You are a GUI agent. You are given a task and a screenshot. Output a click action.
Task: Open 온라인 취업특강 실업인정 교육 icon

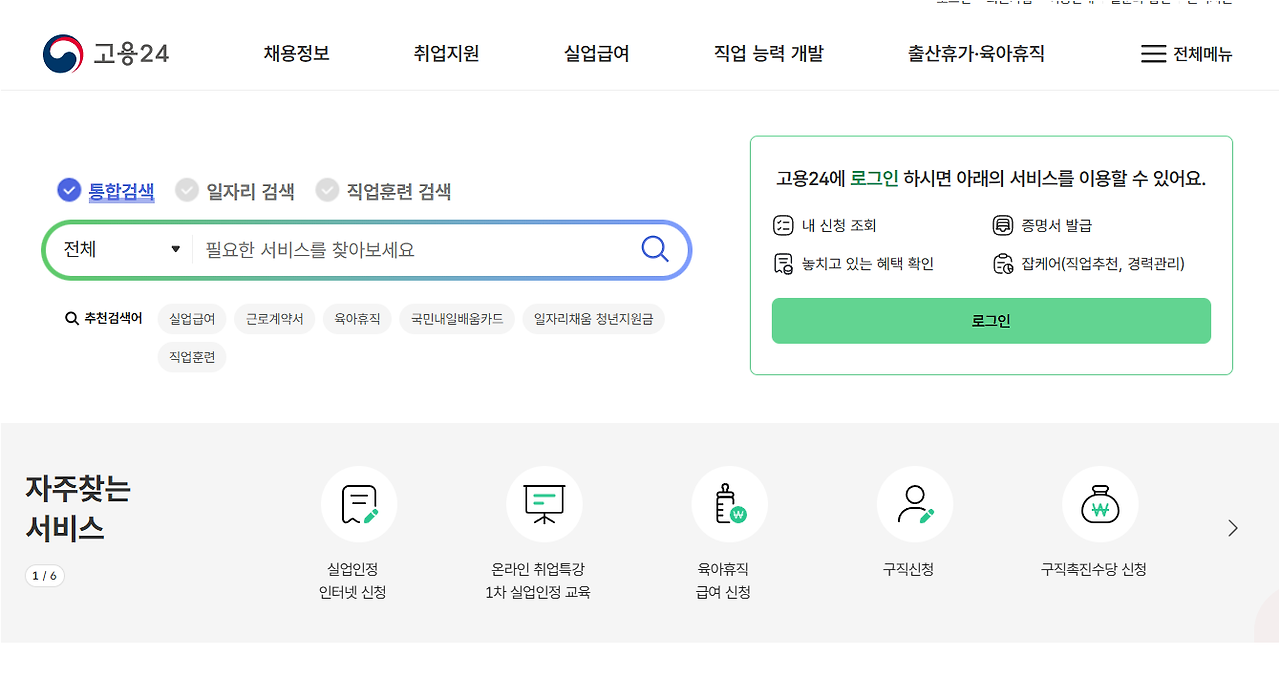(x=544, y=504)
